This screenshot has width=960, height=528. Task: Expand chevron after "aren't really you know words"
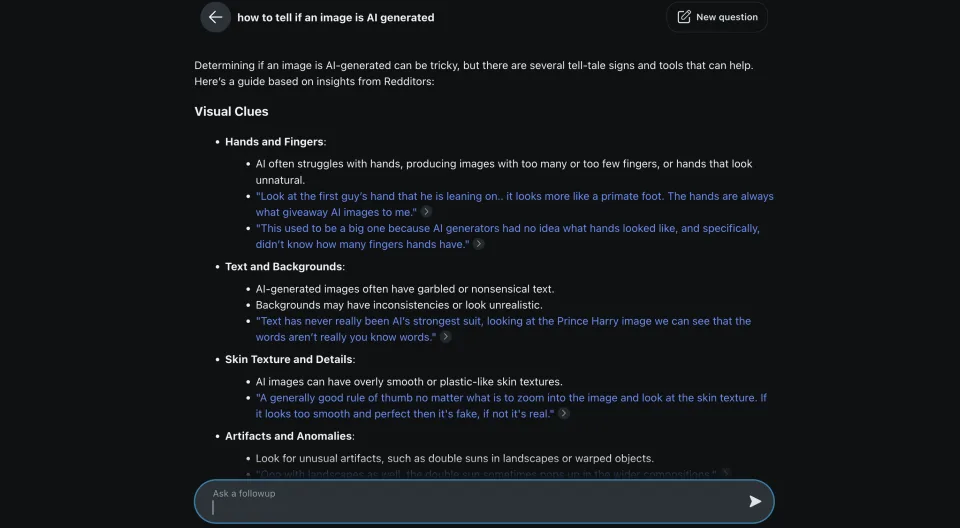pos(446,337)
